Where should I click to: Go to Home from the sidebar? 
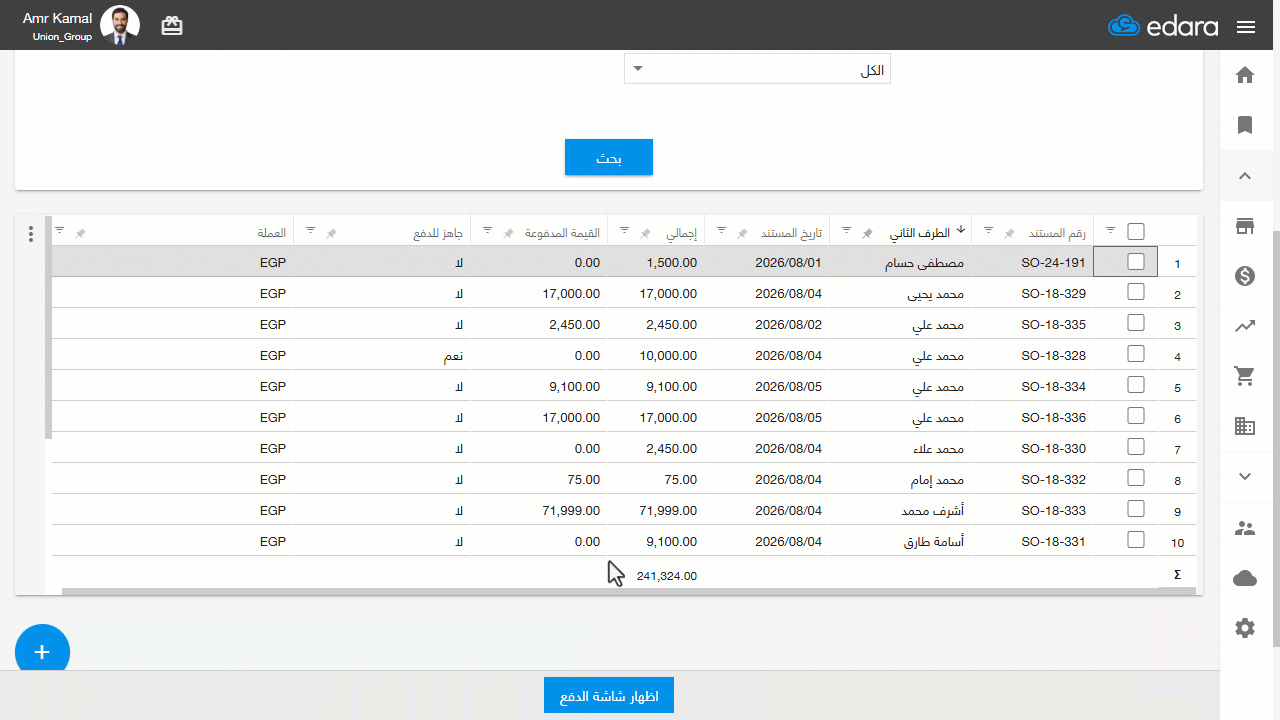1245,75
